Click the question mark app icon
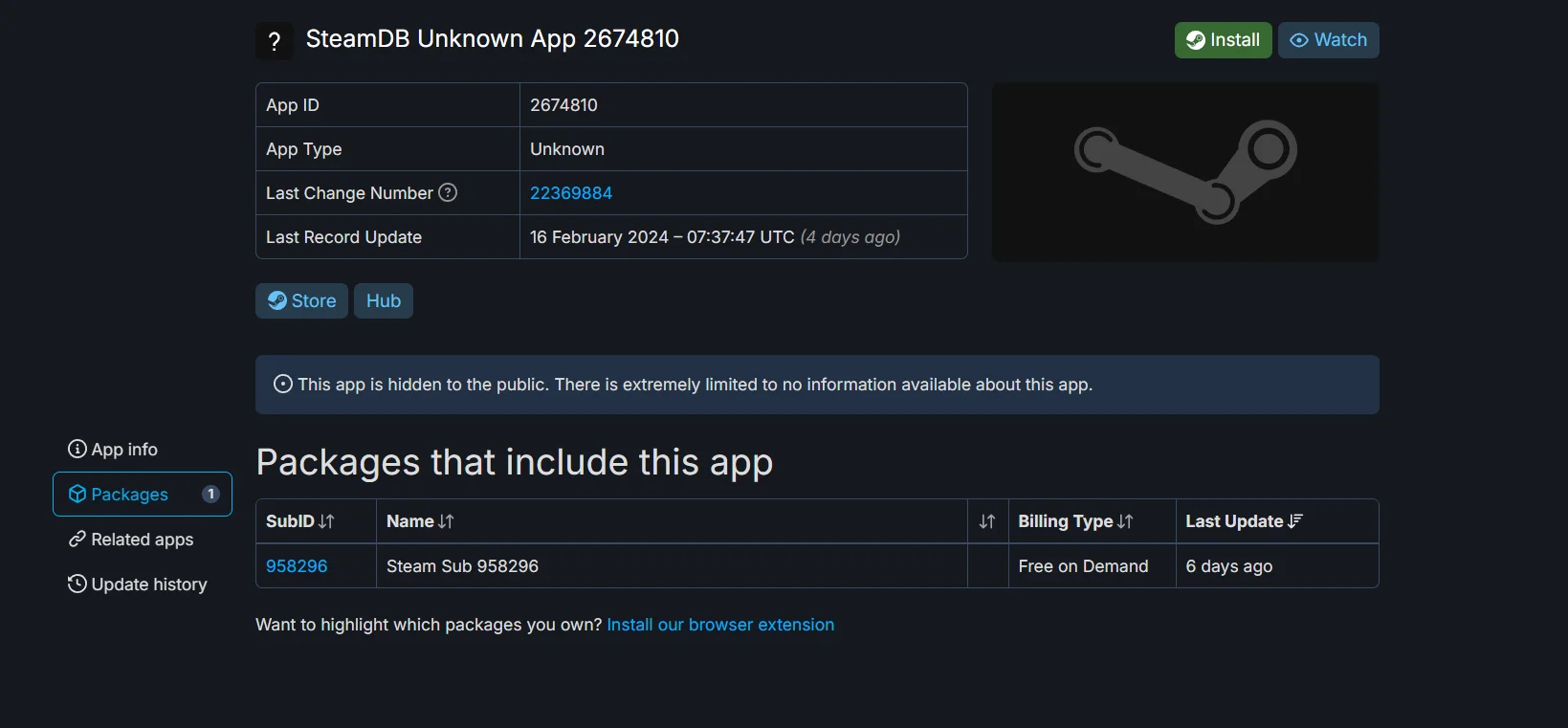The height and width of the screenshot is (728, 1568). pos(275,41)
